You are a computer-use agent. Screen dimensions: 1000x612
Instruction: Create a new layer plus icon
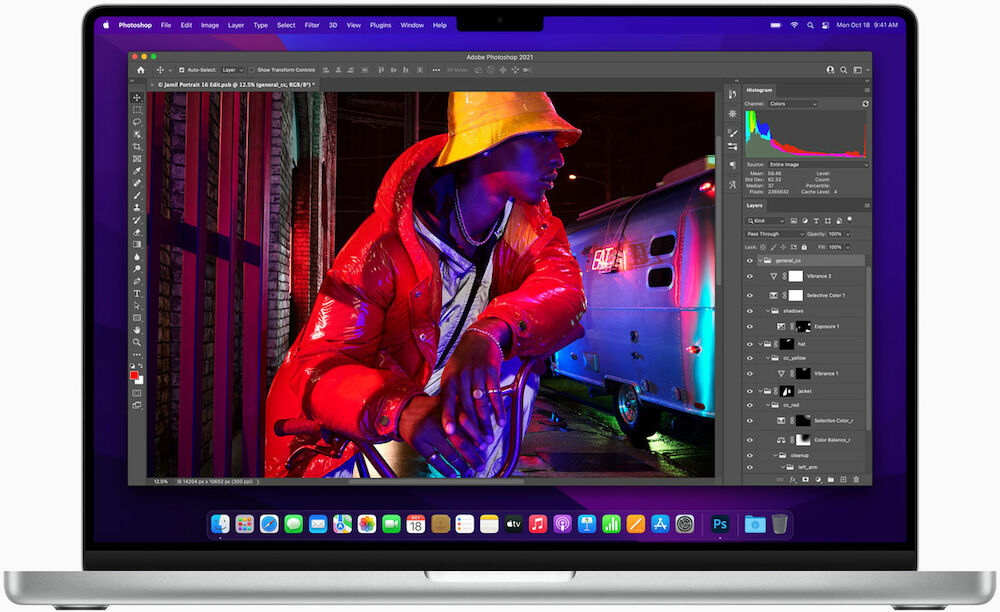[x=844, y=479]
